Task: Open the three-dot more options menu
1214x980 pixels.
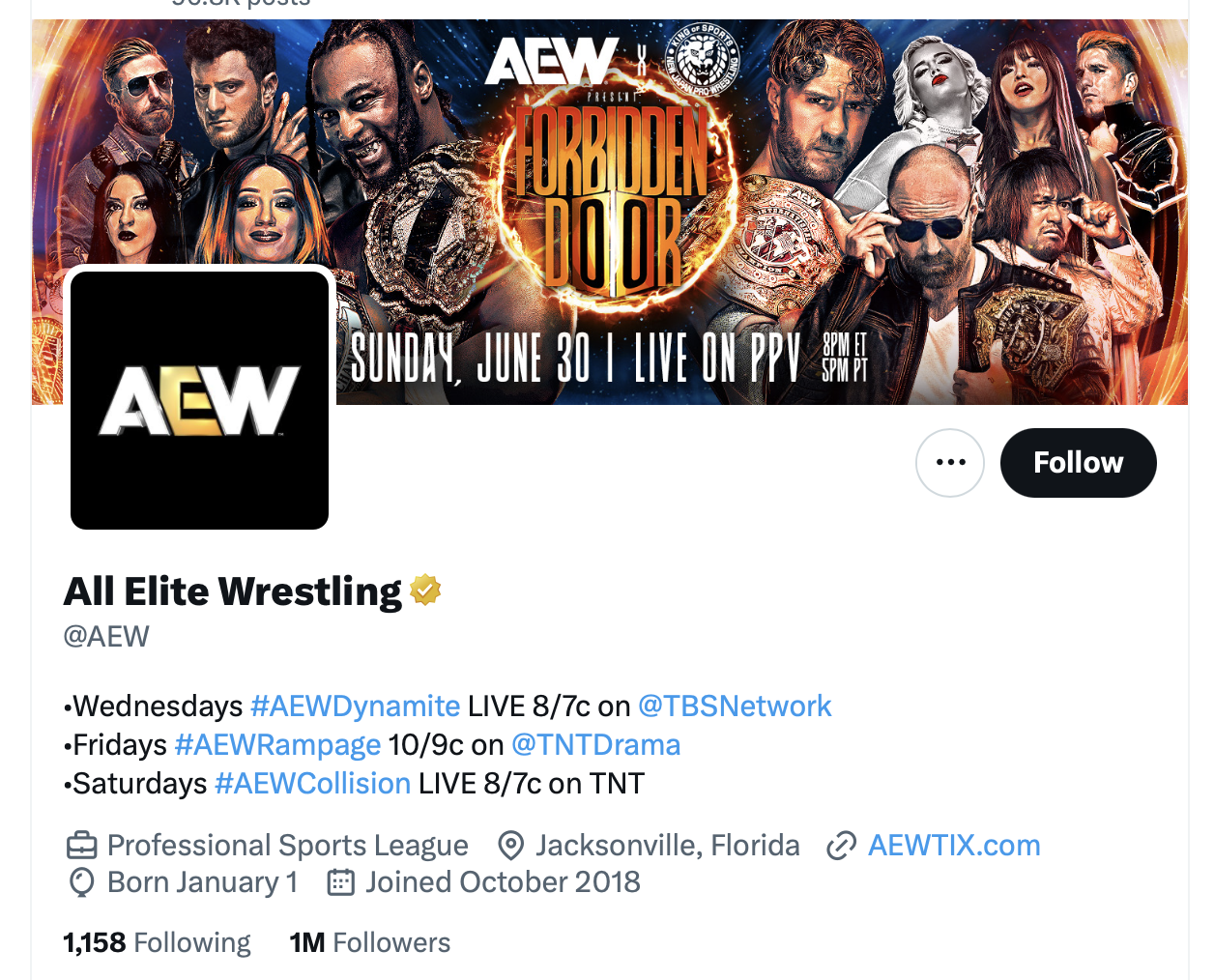Action: click(x=950, y=463)
